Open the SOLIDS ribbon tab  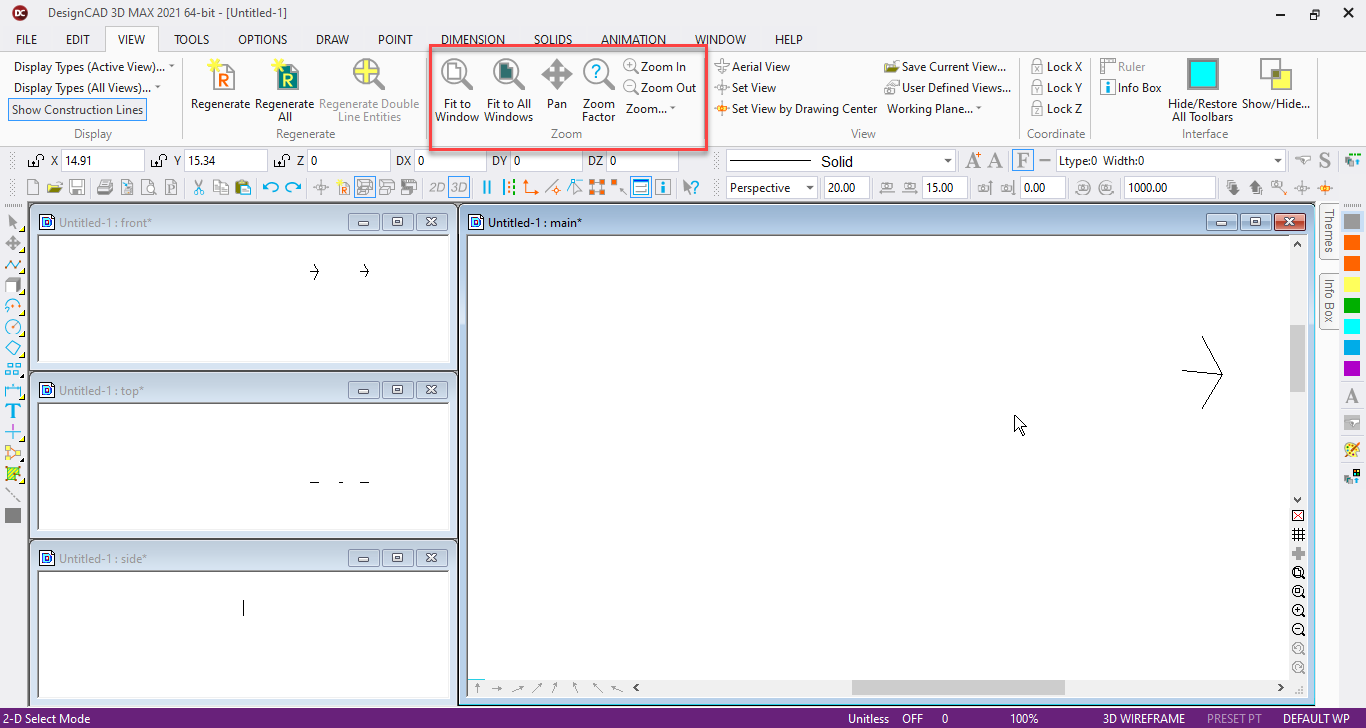pos(552,40)
